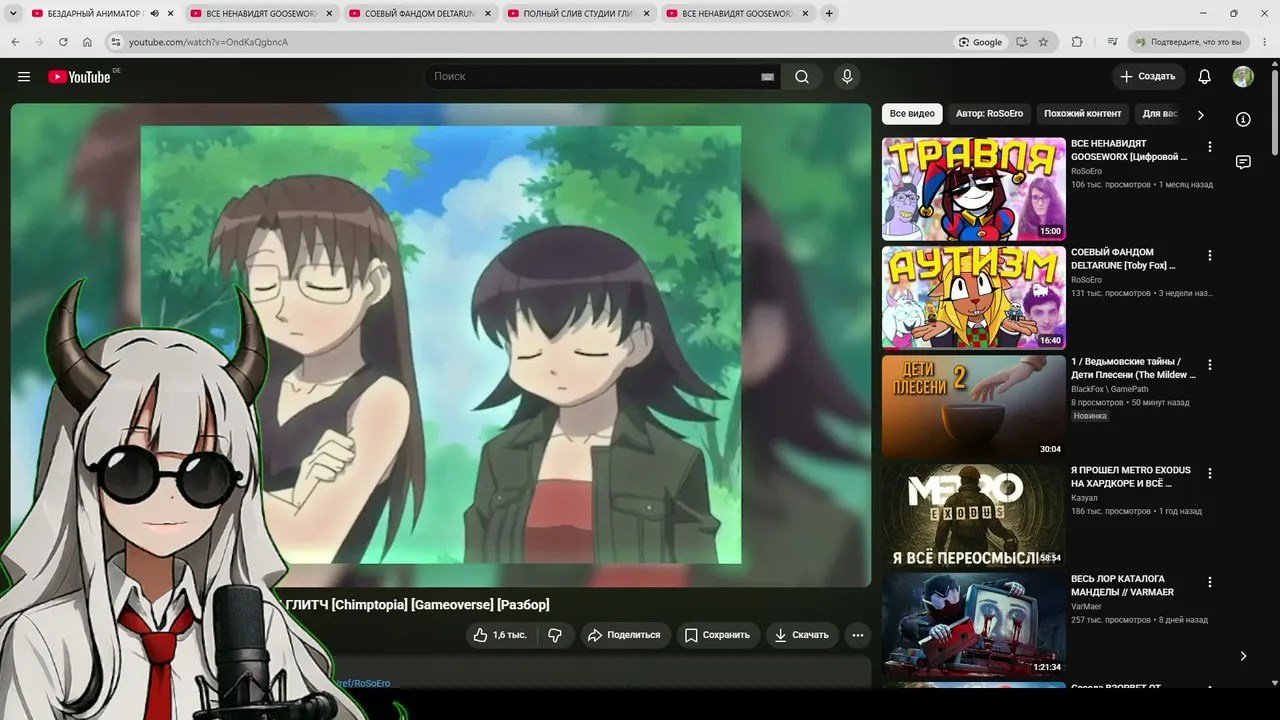Click Подтвердите, что это вы profile button
Image resolution: width=1280 pixels, height=720 pixels.
pyautogui.click(x=1189, y=42)
